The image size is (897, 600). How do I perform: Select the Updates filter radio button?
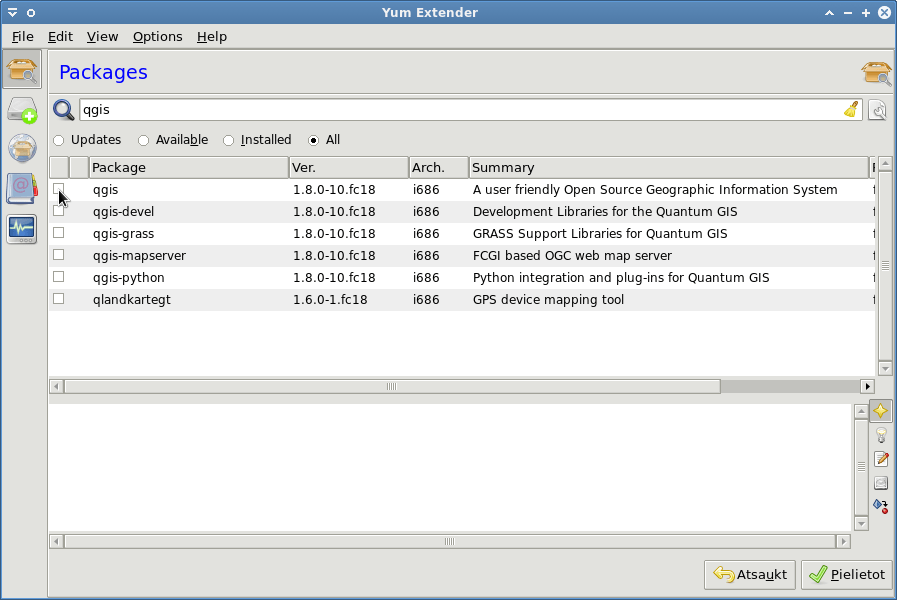click(58, 140)
